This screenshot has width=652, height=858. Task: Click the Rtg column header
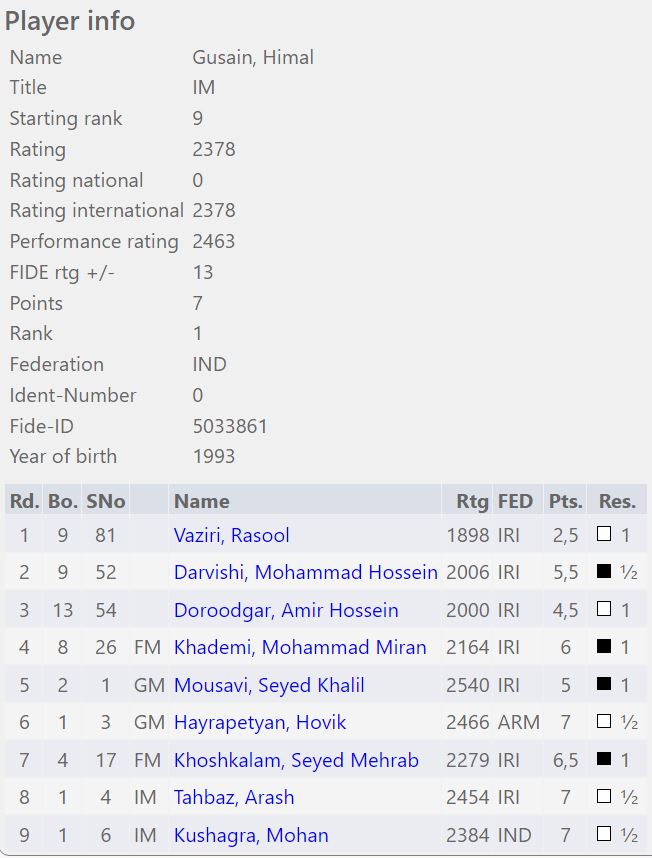pos(472,501)
